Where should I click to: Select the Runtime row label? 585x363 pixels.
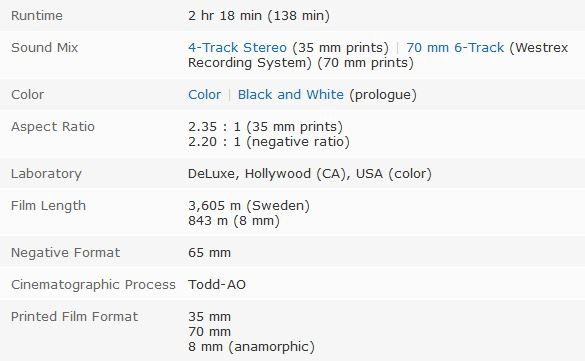37,16
